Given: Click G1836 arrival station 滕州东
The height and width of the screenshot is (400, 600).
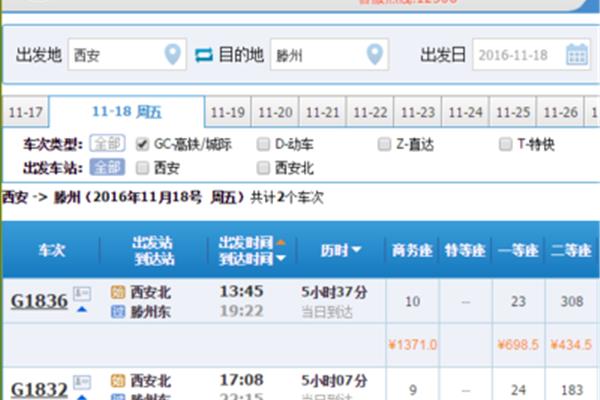Looking at the screenshot, I should (x=150, y=312).
